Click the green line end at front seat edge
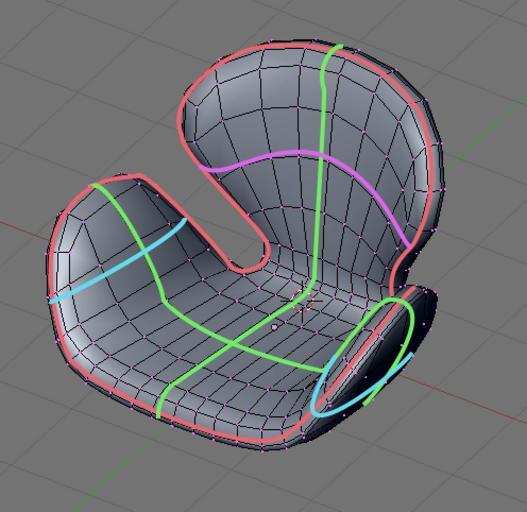Viewport: 527px width, 512px height. (158, 414)
